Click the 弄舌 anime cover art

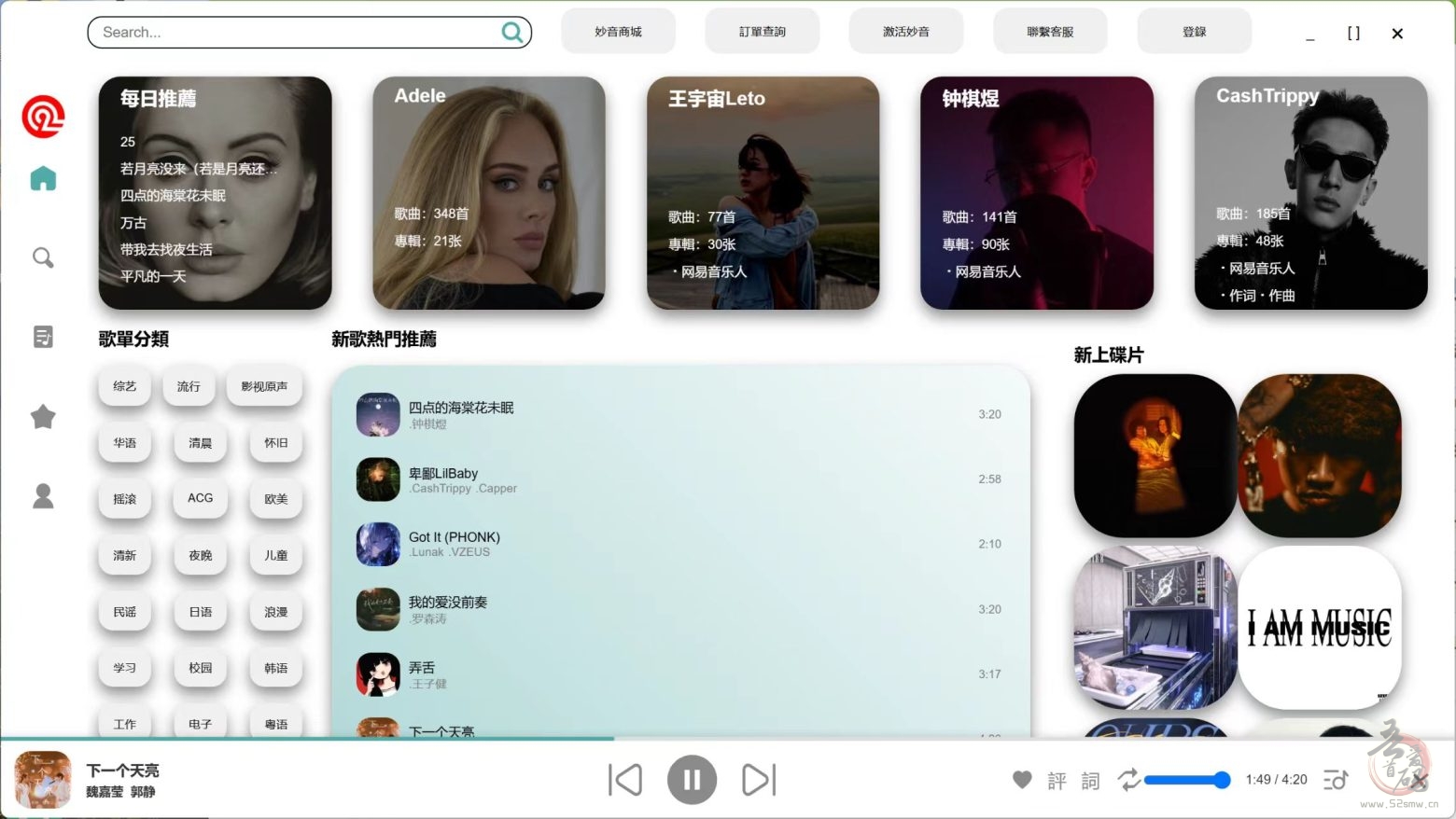tap(378, 674)
